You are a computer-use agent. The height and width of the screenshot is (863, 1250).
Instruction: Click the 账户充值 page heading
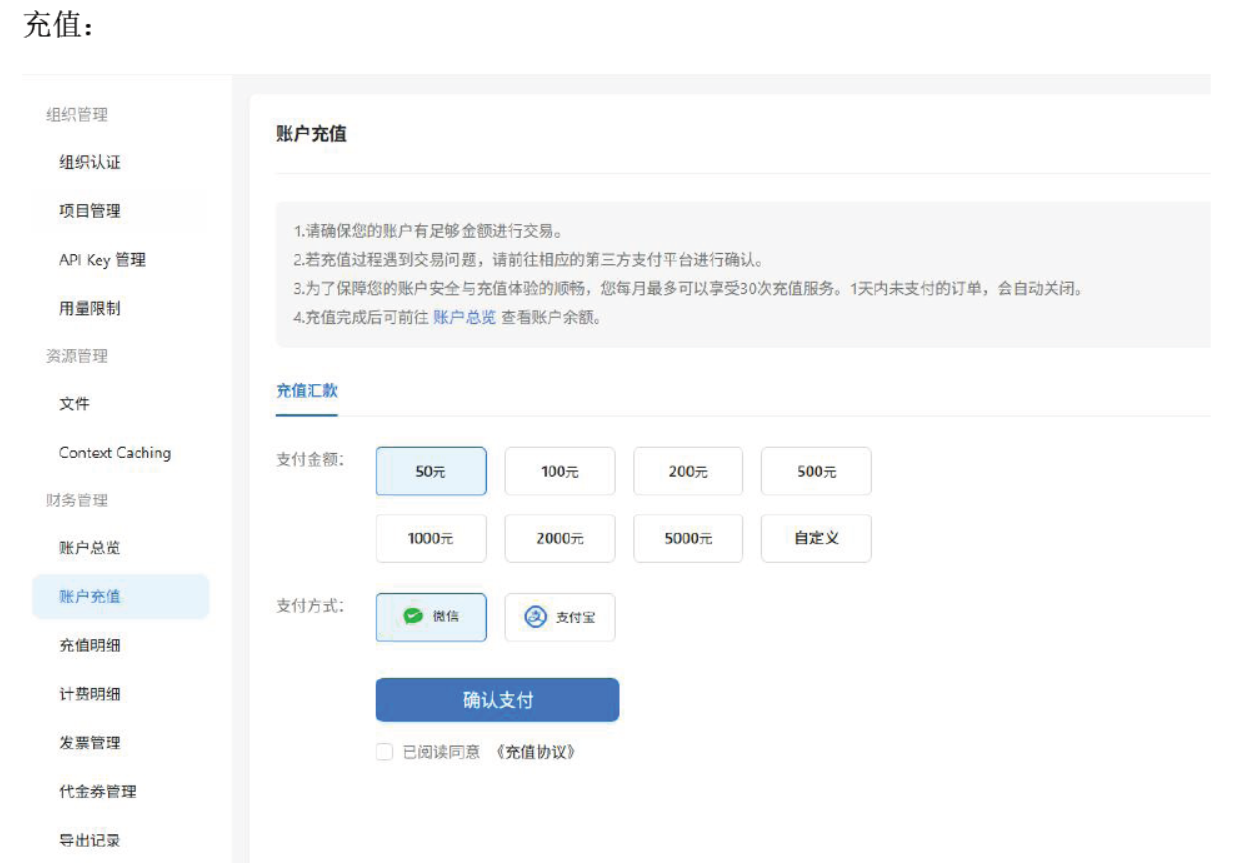[x=311, y=133]
